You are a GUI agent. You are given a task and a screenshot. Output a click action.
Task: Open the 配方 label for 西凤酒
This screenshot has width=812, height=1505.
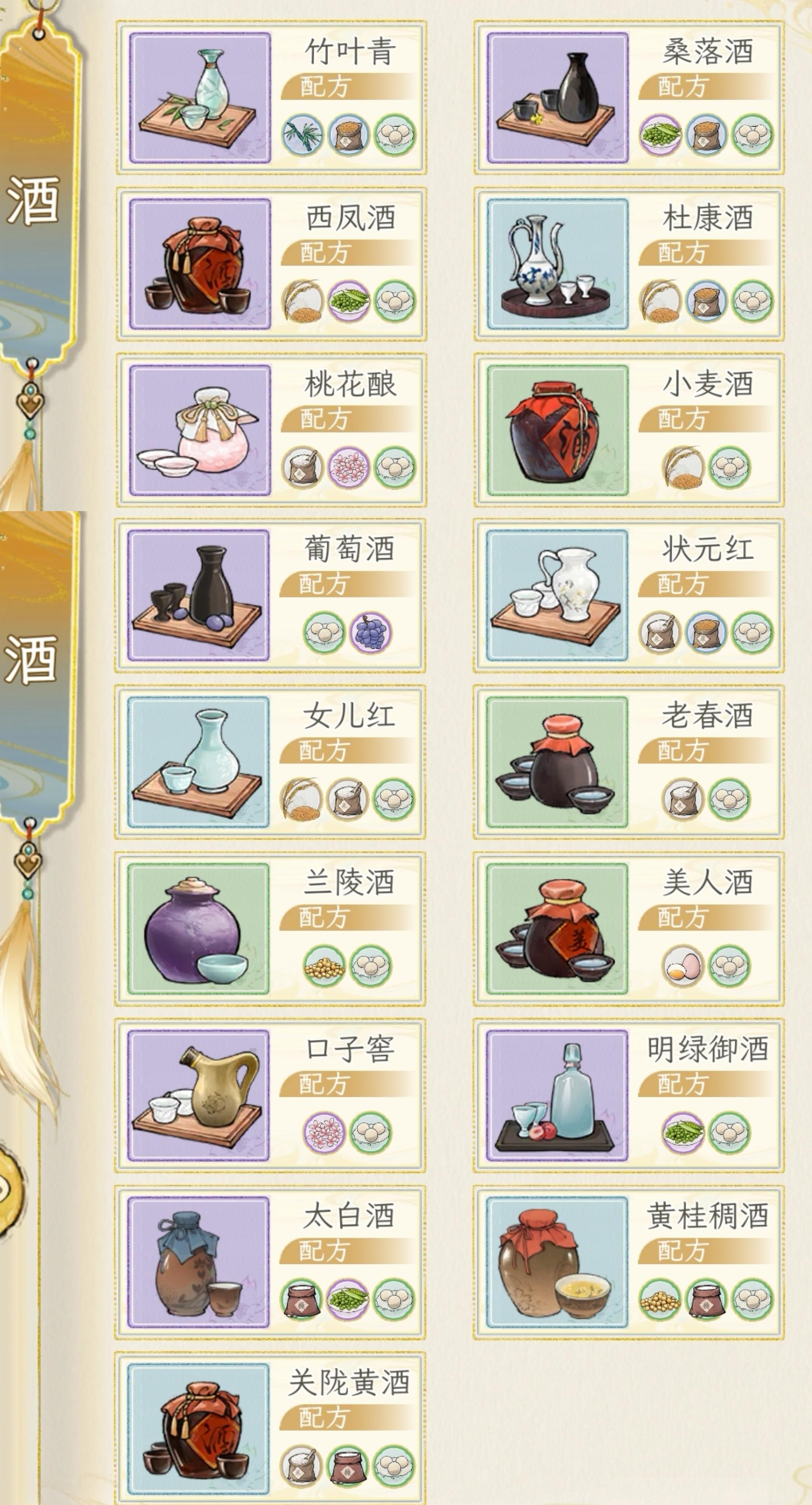click(325, 253)
